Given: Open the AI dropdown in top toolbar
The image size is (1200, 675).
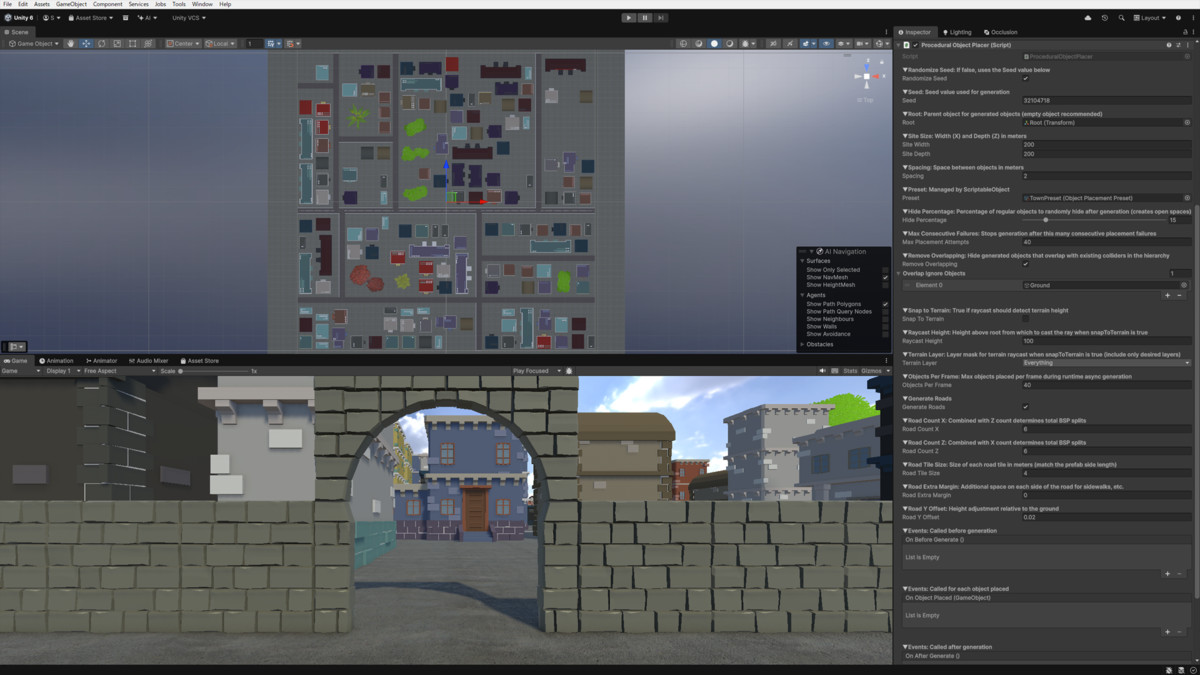Looking at the screenshot, I should pyautogui.click(x=147, y=18).
